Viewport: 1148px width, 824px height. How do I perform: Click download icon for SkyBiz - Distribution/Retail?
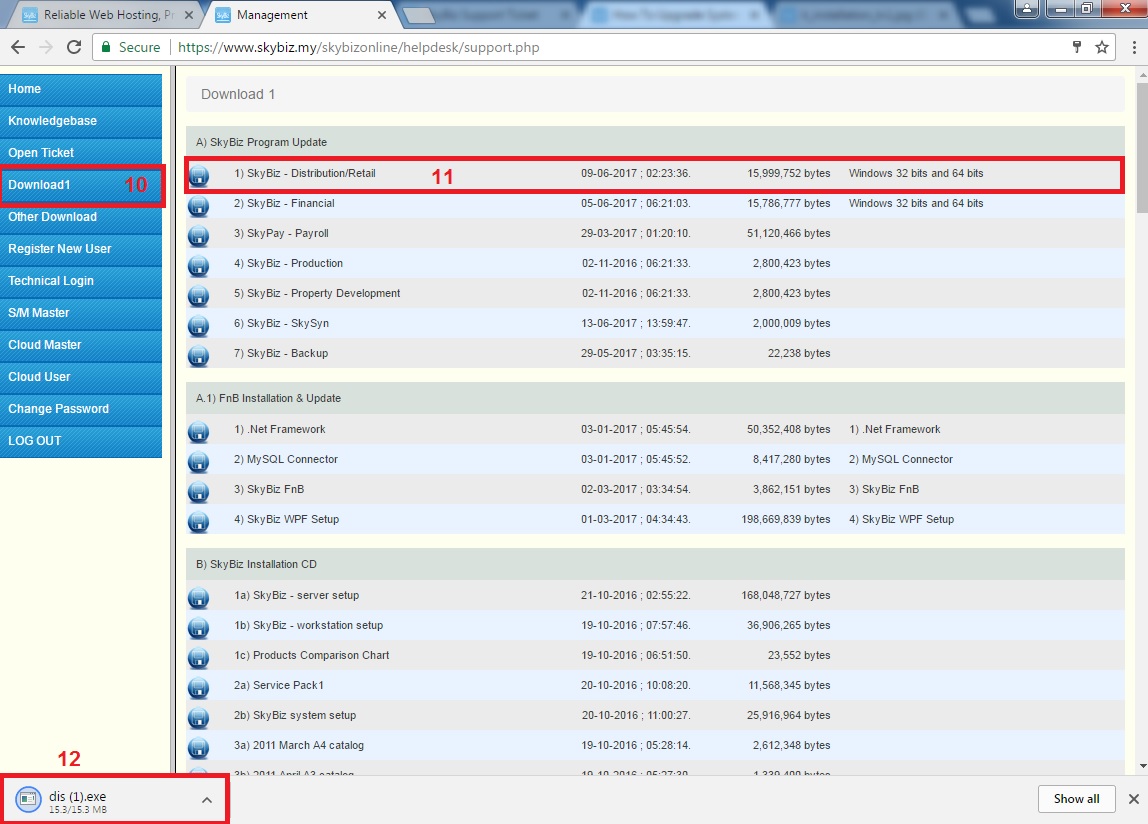tap(198, 176)
